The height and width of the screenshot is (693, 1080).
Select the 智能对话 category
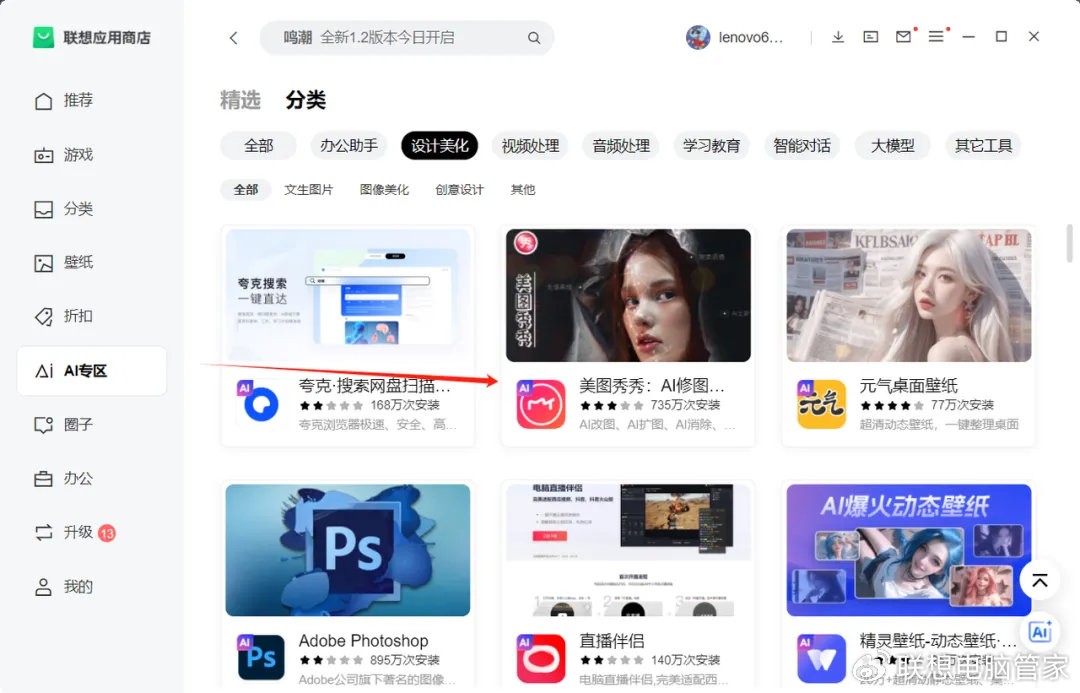coord(802,145)
